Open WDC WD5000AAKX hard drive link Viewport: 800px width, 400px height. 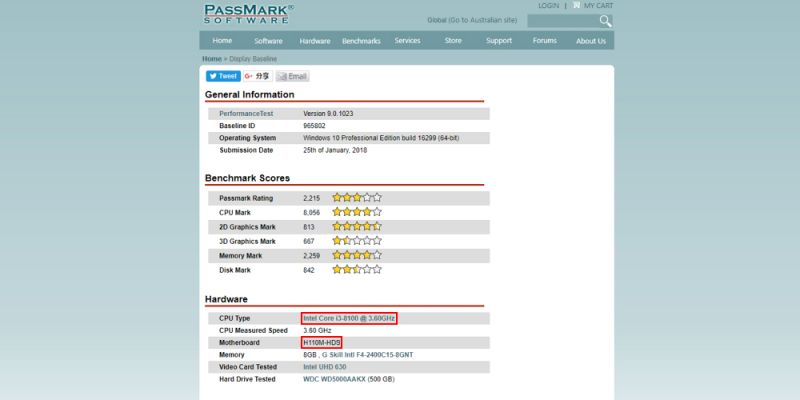pos(334,379)
